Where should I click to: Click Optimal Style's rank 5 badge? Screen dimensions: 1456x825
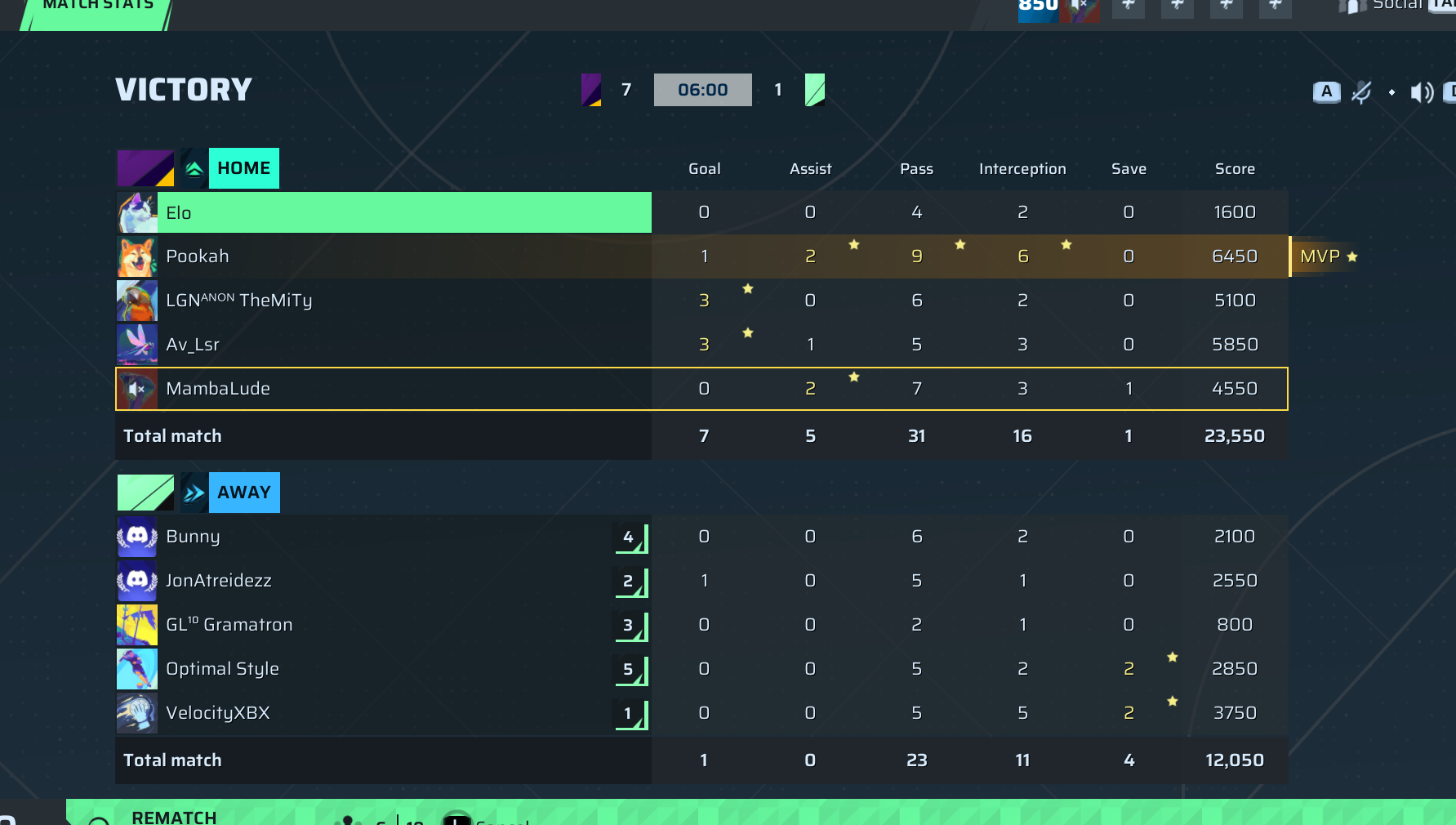pos(630,670)
